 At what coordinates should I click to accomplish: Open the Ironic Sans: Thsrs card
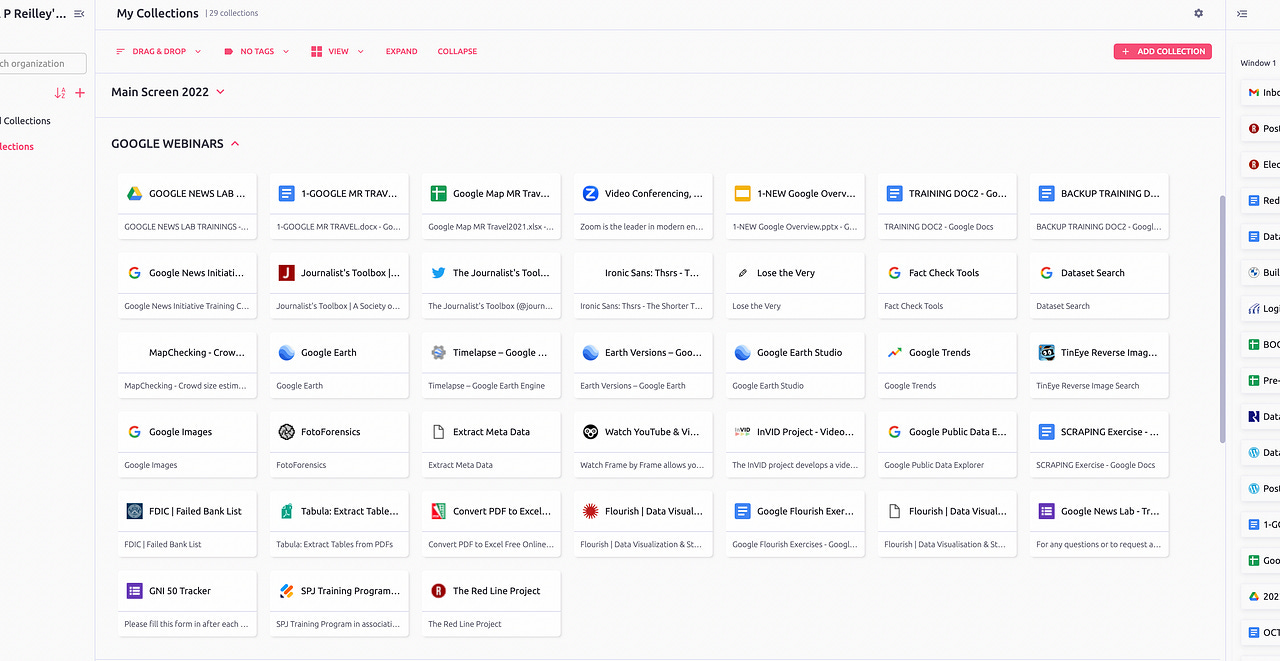tap(643, 285)
